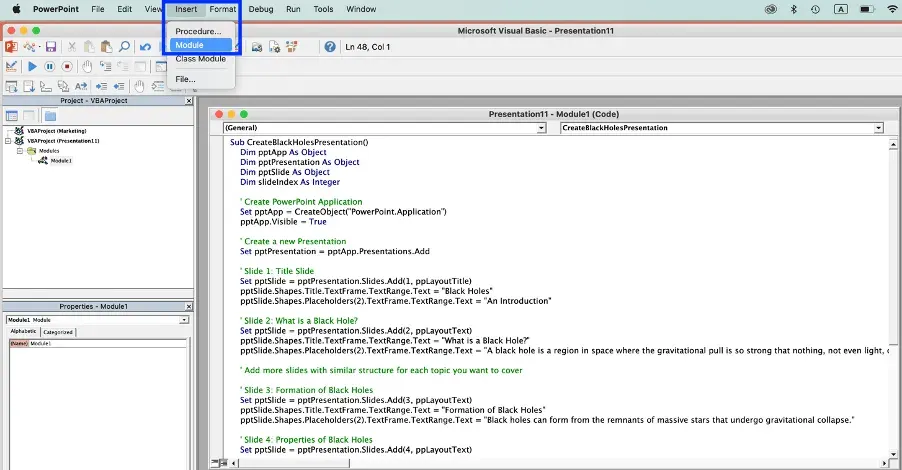Switch to the Categorized properties tab

(58, 332)
